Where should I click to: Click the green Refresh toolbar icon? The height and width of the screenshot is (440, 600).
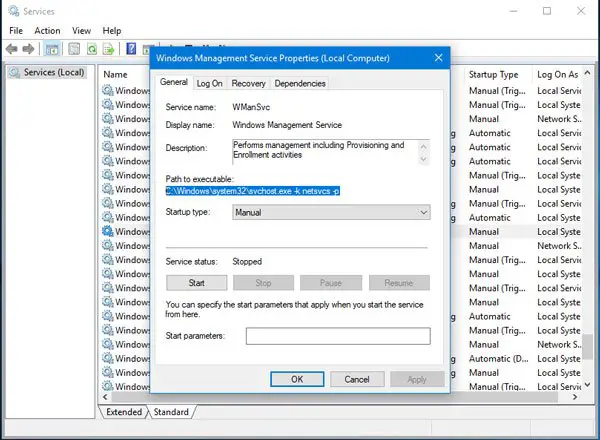click(92, 49)
